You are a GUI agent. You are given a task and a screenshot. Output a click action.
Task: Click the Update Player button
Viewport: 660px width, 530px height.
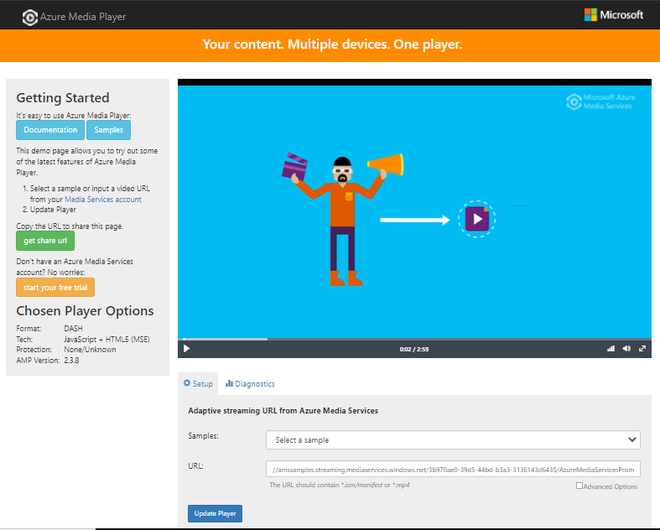[215, 514]
